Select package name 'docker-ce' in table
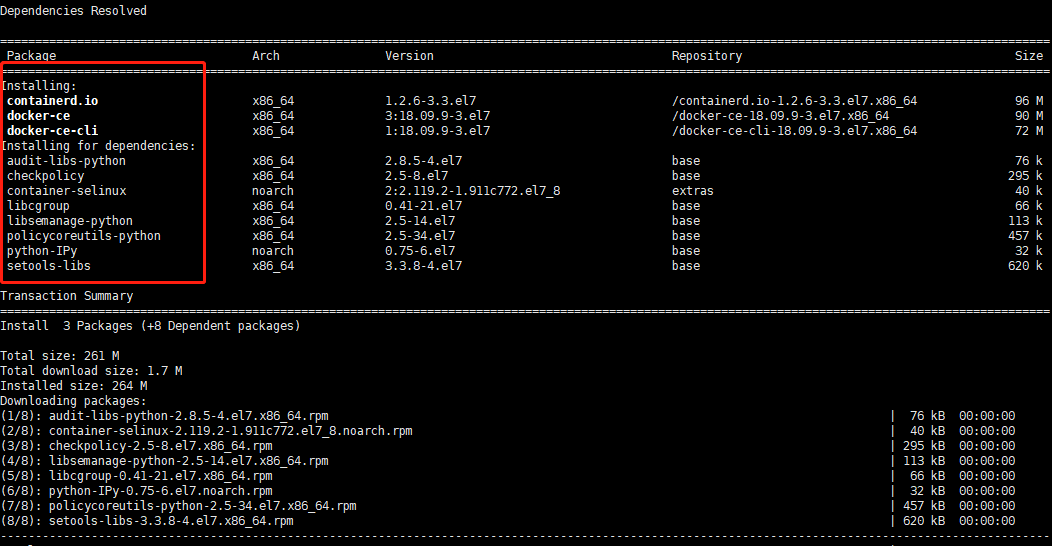 click(38, 115)
